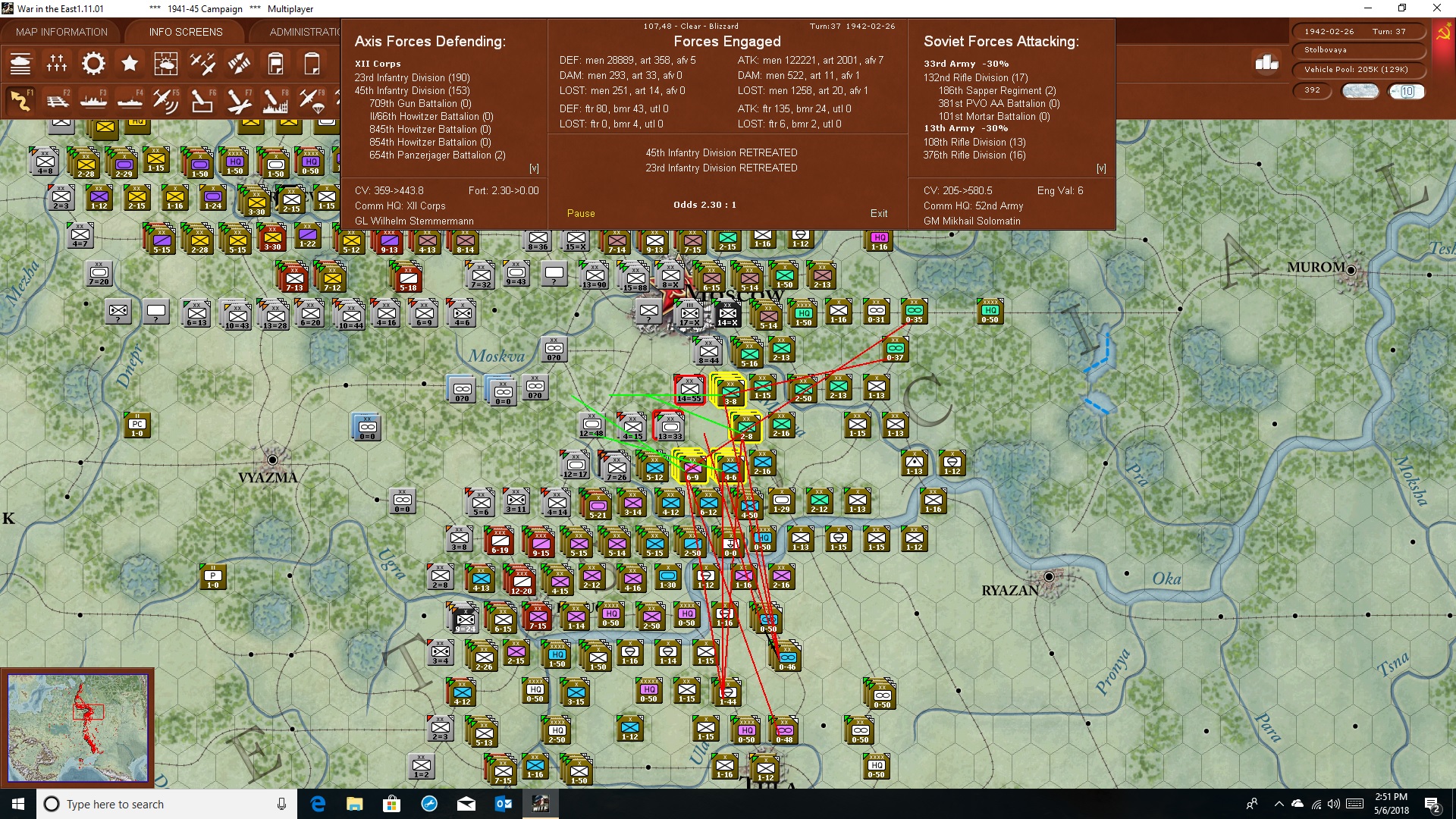Click the minimap overview thumbnail

78,728
